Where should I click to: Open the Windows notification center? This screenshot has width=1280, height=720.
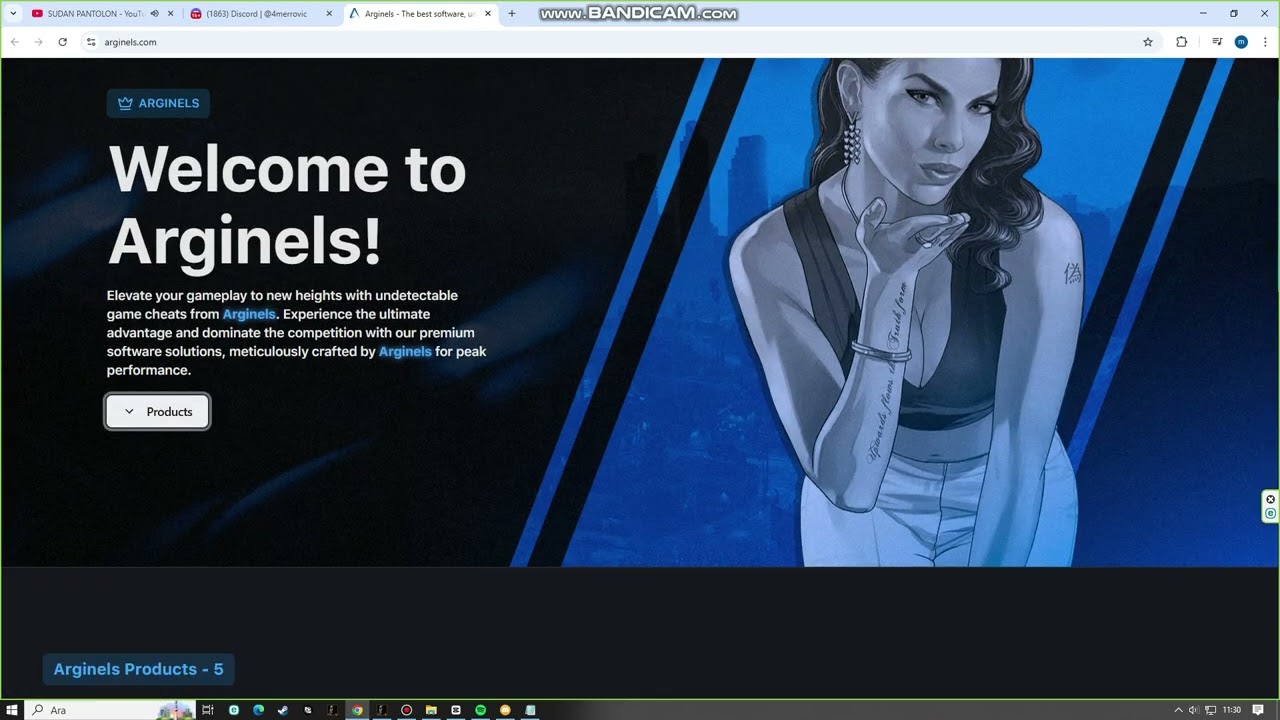point(1258,710)
